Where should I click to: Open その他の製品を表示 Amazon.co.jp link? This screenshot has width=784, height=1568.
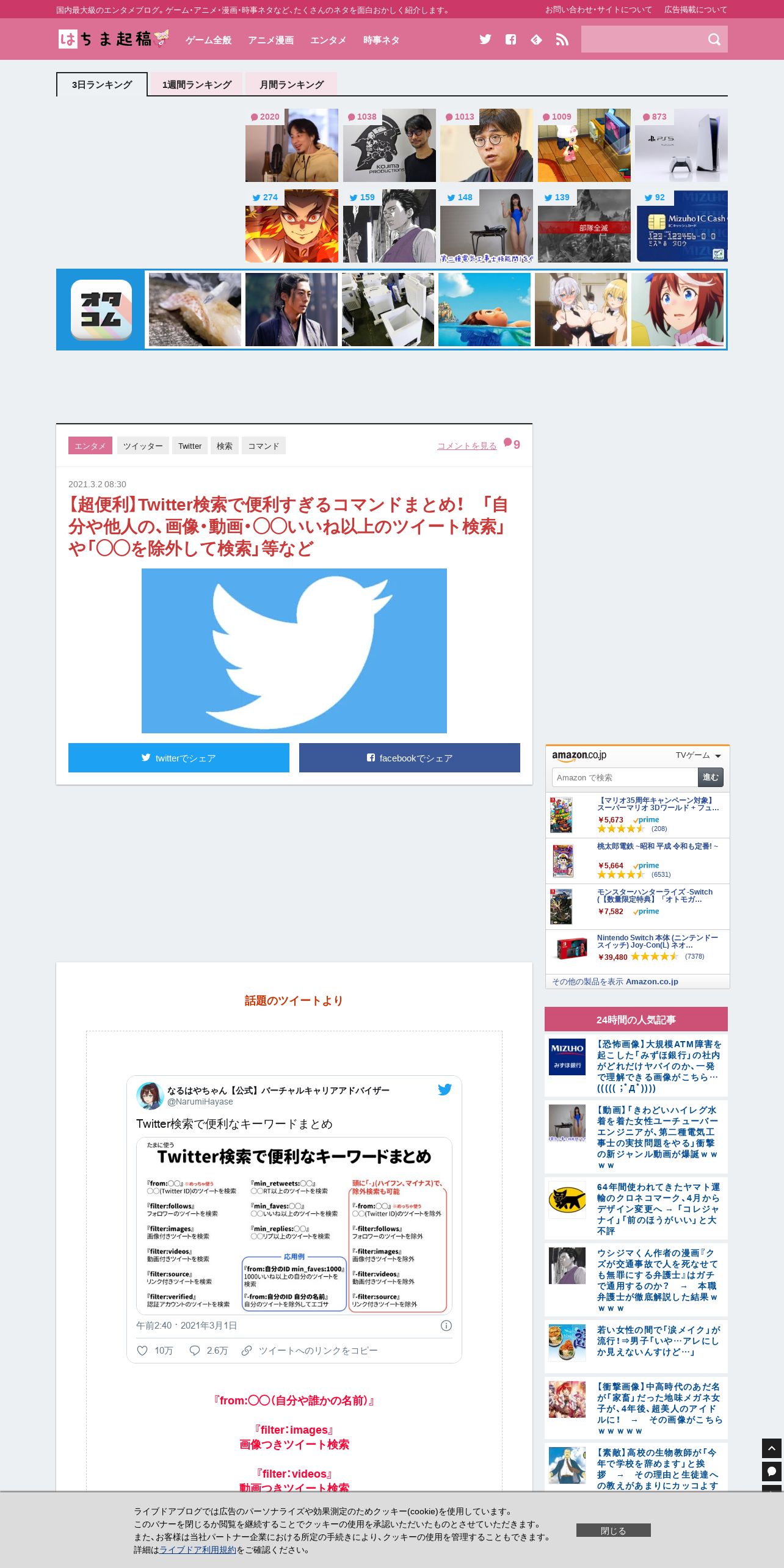615,981
